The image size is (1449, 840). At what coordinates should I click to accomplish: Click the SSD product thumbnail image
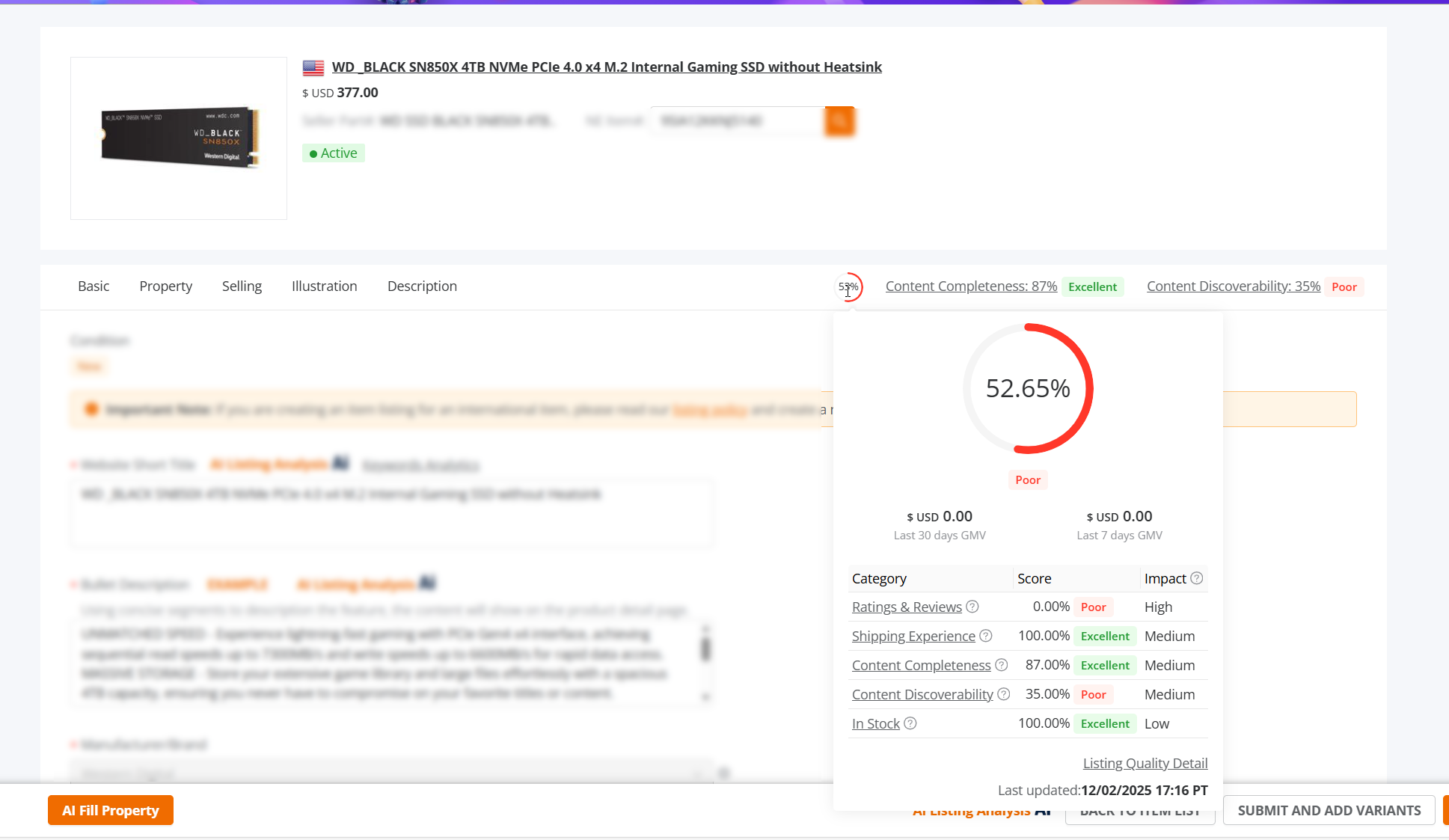point(179,138)
